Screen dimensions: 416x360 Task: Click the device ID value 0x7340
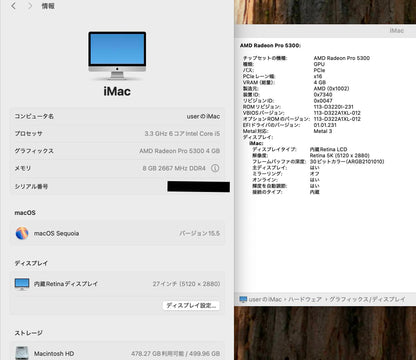323,95
